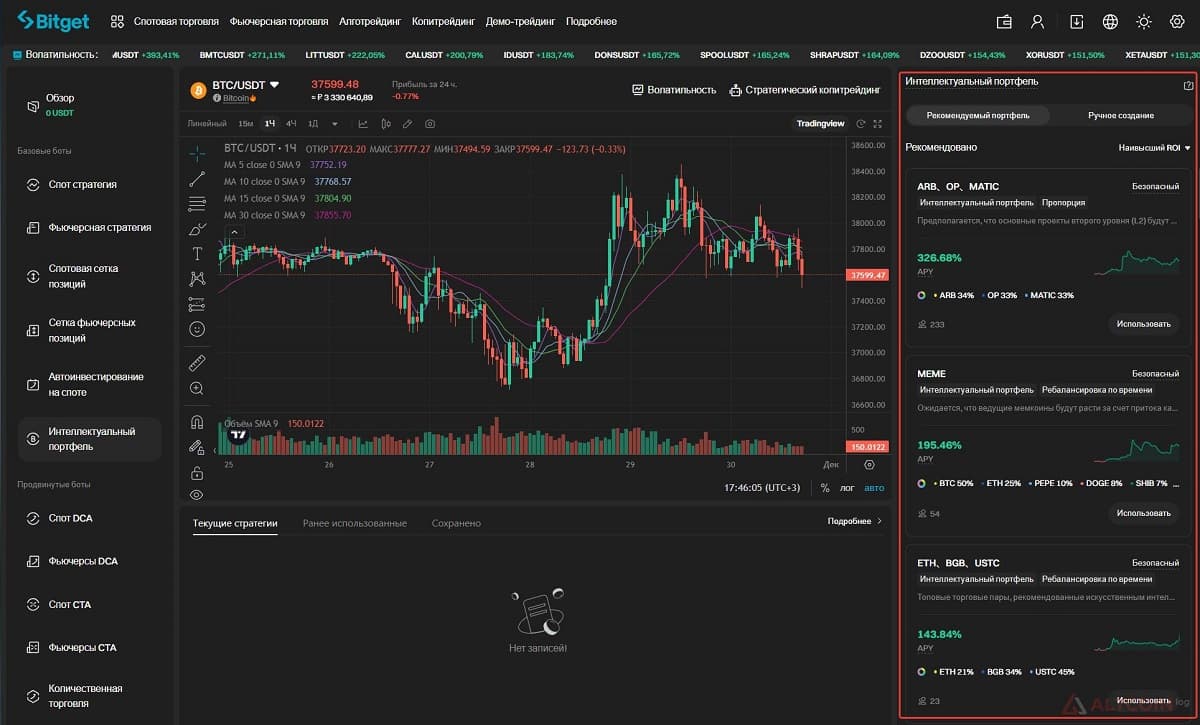This screenshot has width=1200, height=725.
Task: Switch to the 'Сохранено' tab
Action: click(x=456, y=523)
